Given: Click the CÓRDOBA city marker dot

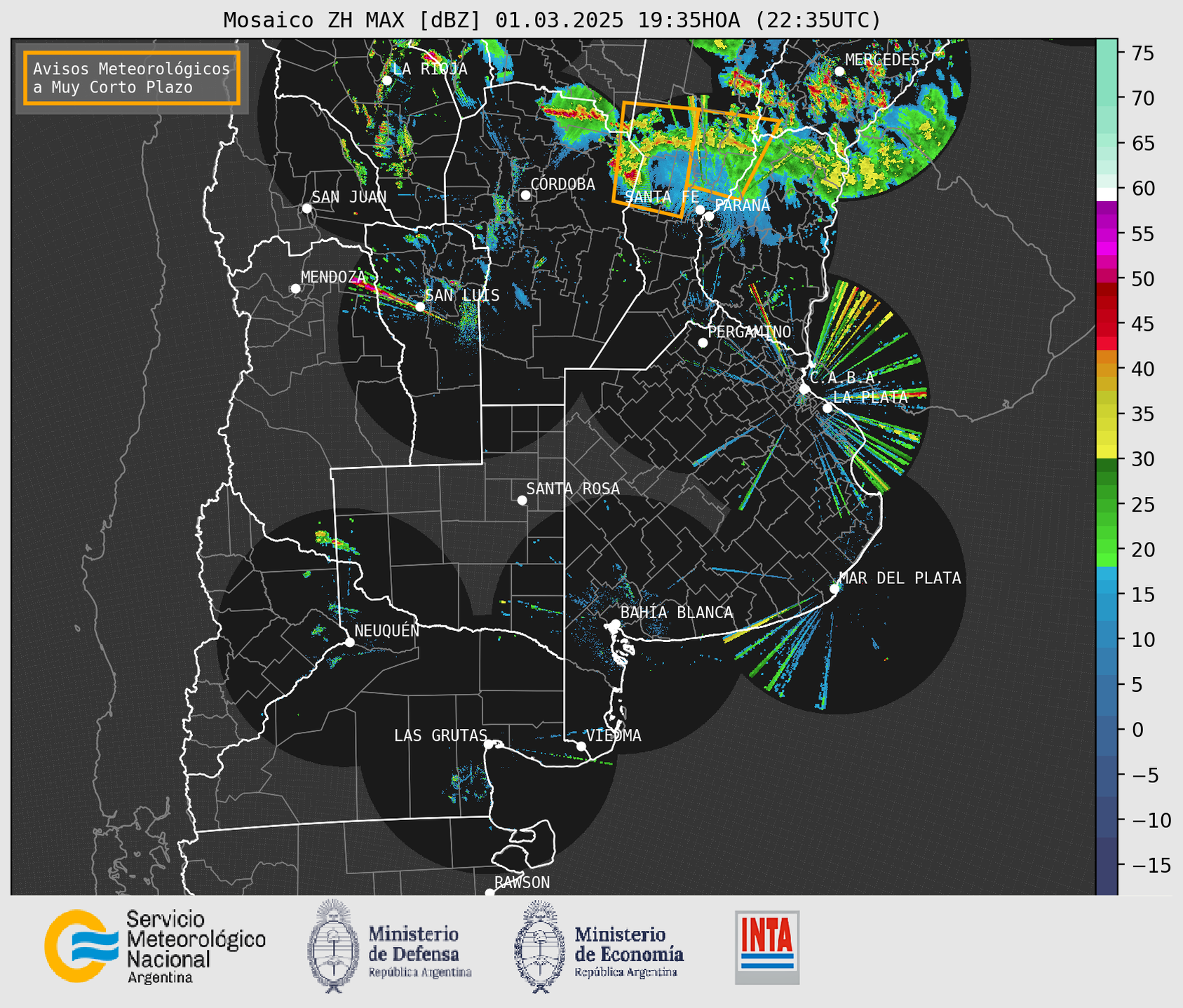Looking at the screenshot, I should 525,195.
